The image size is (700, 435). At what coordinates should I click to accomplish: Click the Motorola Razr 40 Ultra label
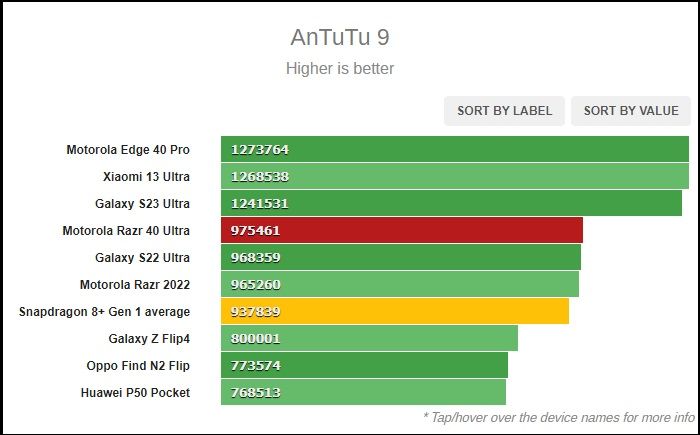coord(126,230)
